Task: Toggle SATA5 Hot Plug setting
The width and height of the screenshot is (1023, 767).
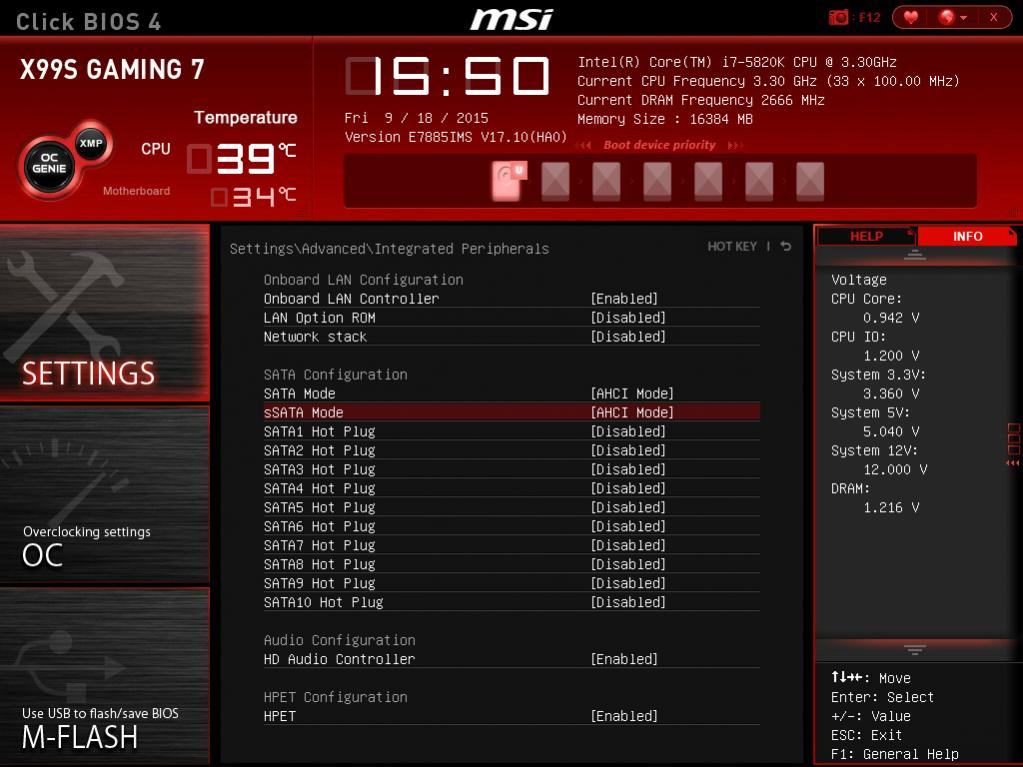Action: [x=512, y=507]
